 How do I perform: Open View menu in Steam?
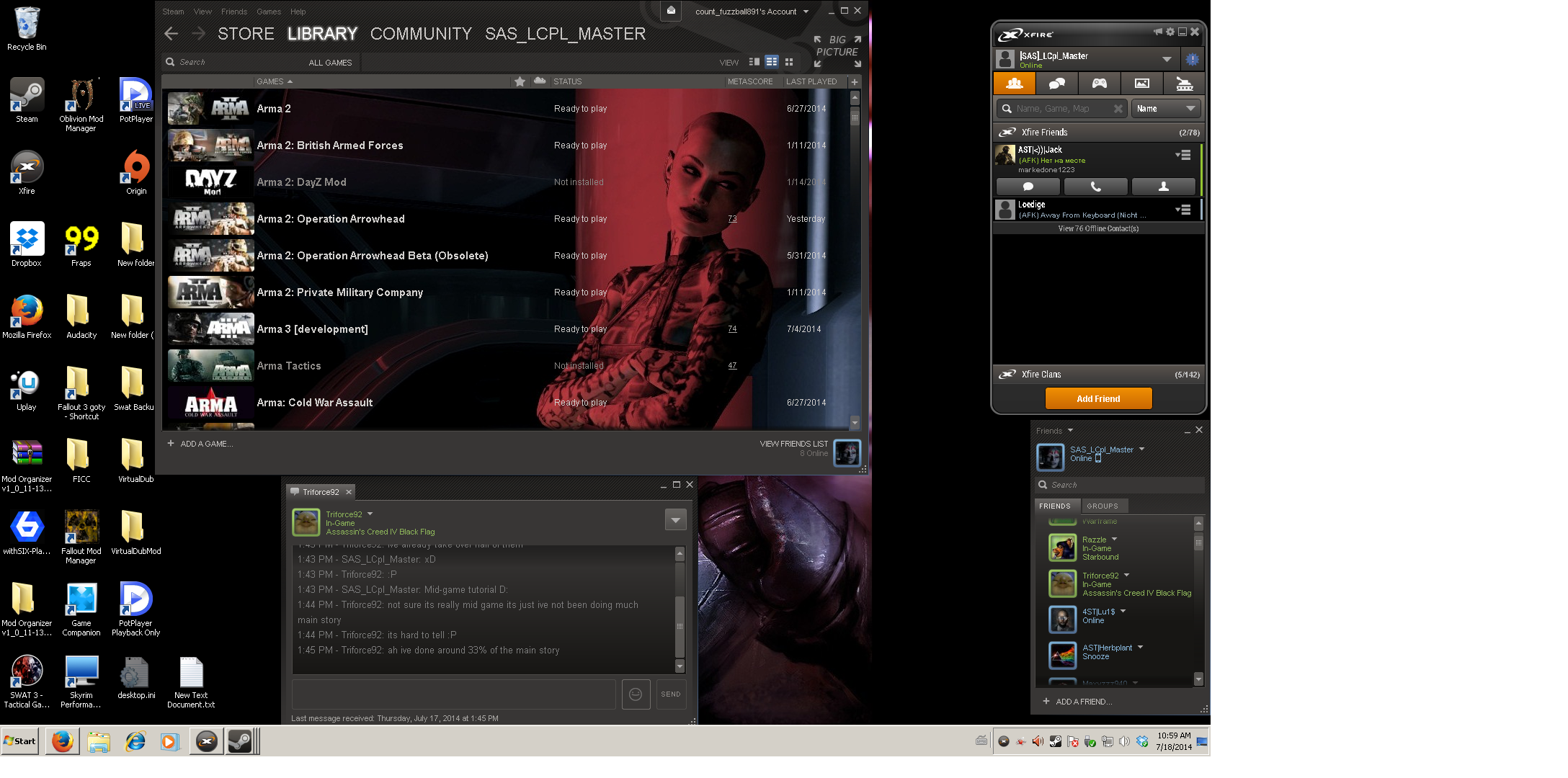click(202, 12)
